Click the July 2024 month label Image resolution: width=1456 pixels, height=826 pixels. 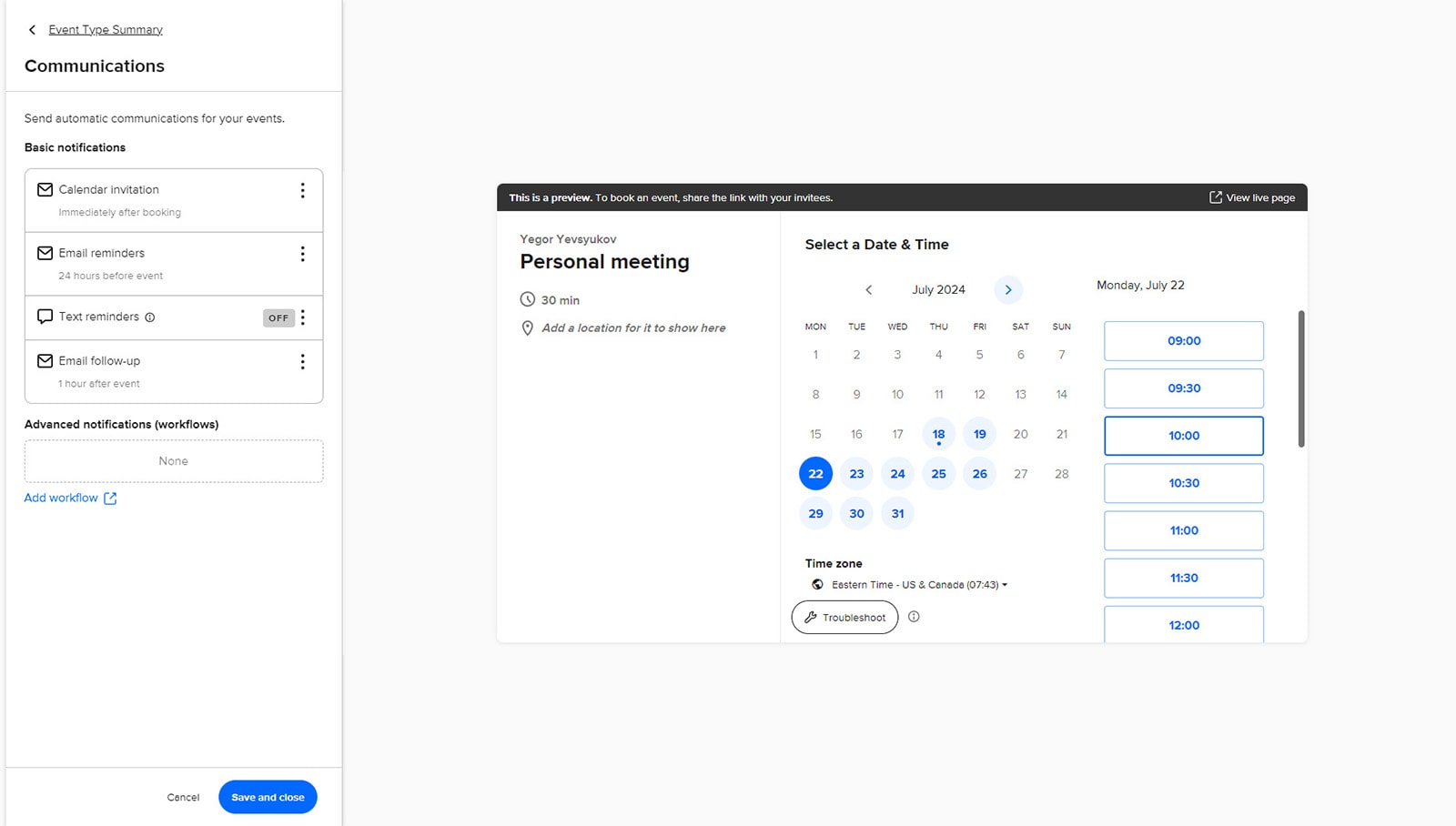pos(938,289)
